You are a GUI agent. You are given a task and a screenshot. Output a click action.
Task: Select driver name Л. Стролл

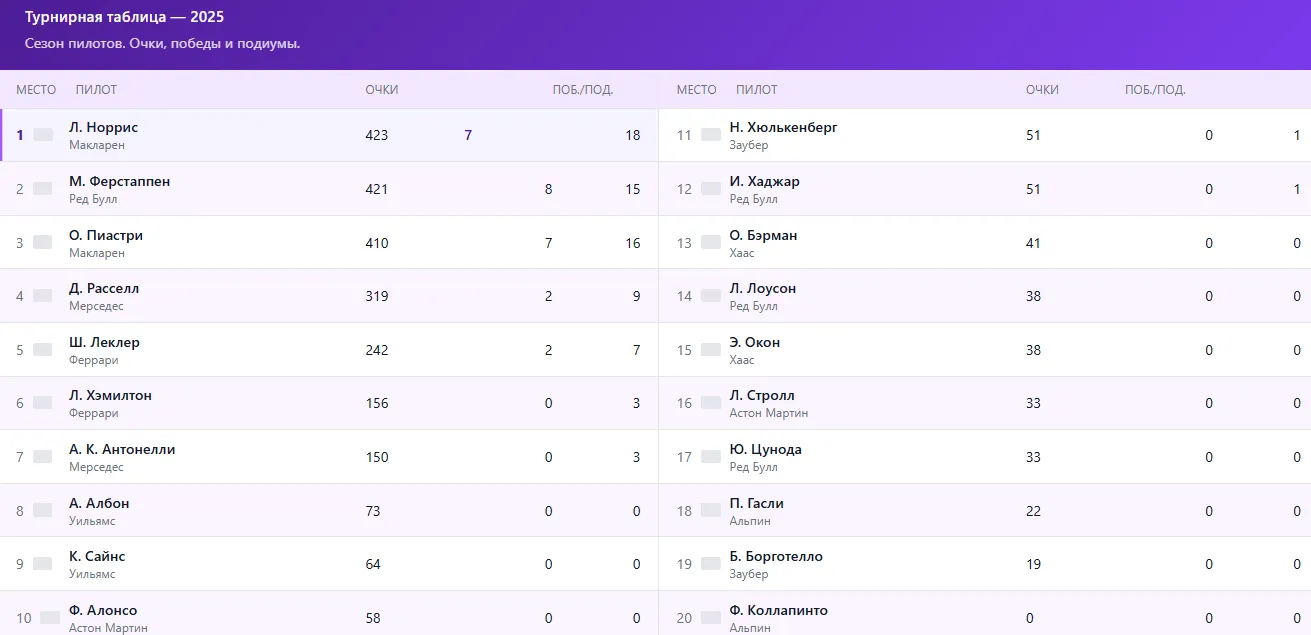point(762,395)
